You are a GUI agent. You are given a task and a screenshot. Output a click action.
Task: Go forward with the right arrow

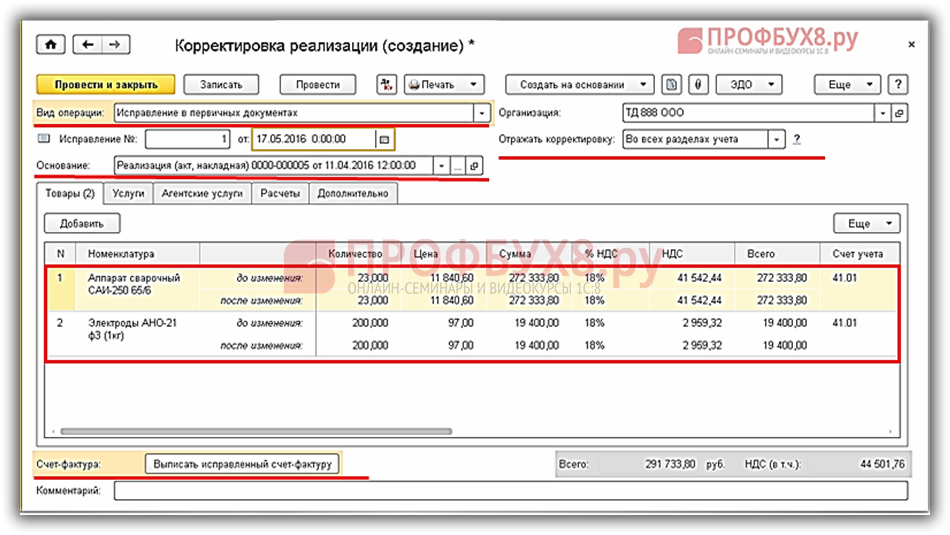point(115,46)
